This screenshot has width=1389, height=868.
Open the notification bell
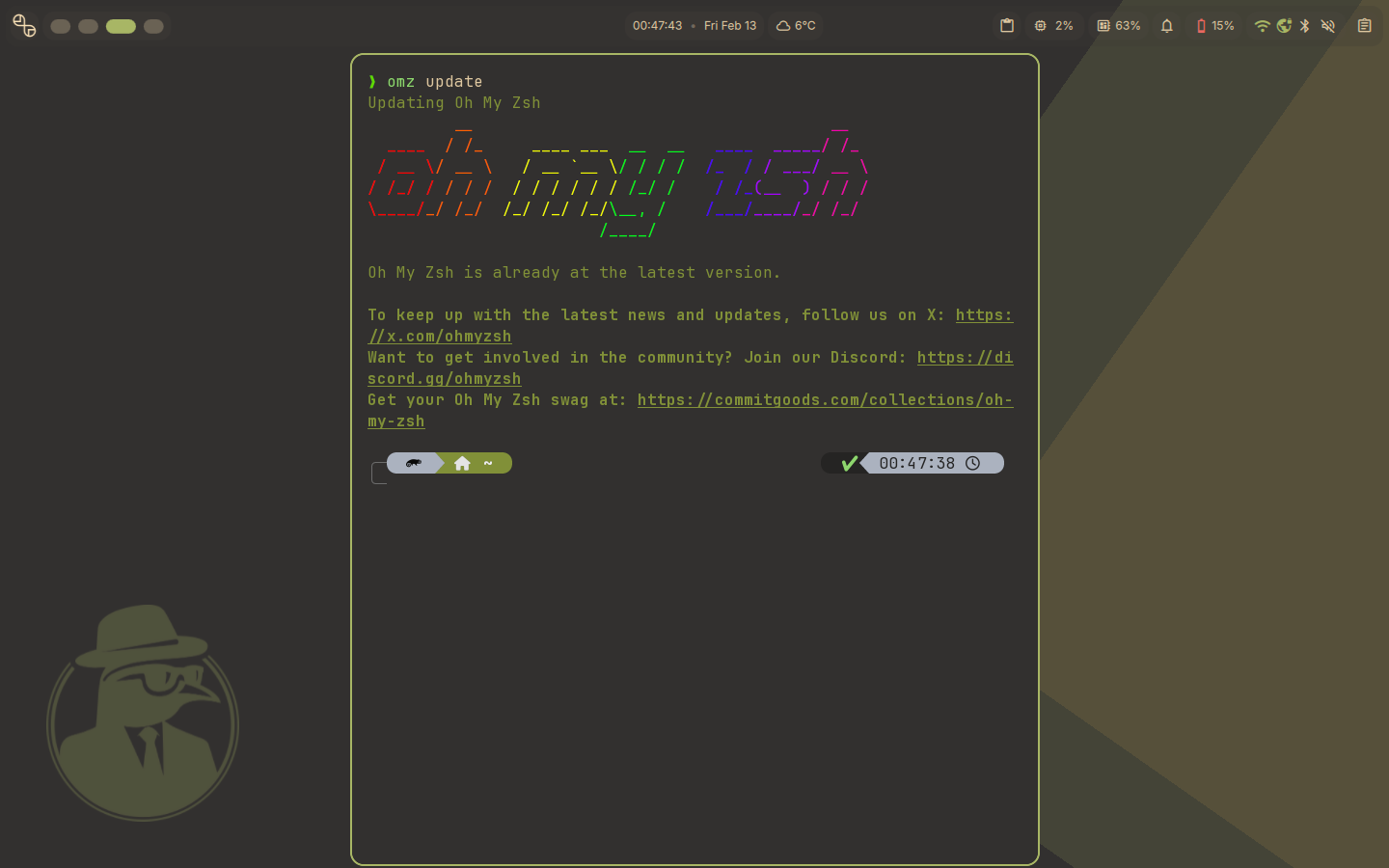[1167, 26]
